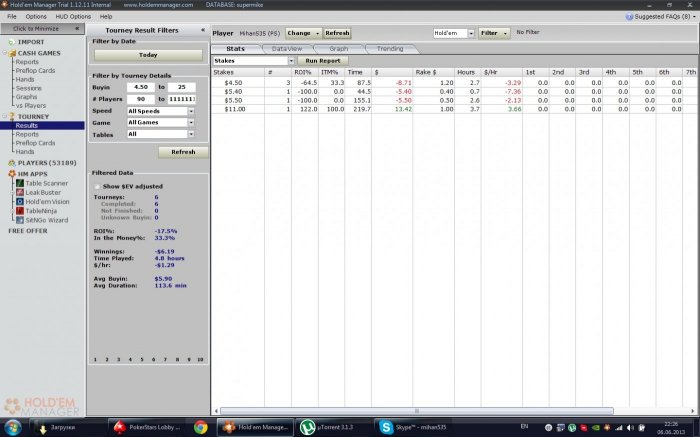The height and width of the screenshot is (437, 700).
Task: Select the $5.40 stakes row
Action: point(453,92)
